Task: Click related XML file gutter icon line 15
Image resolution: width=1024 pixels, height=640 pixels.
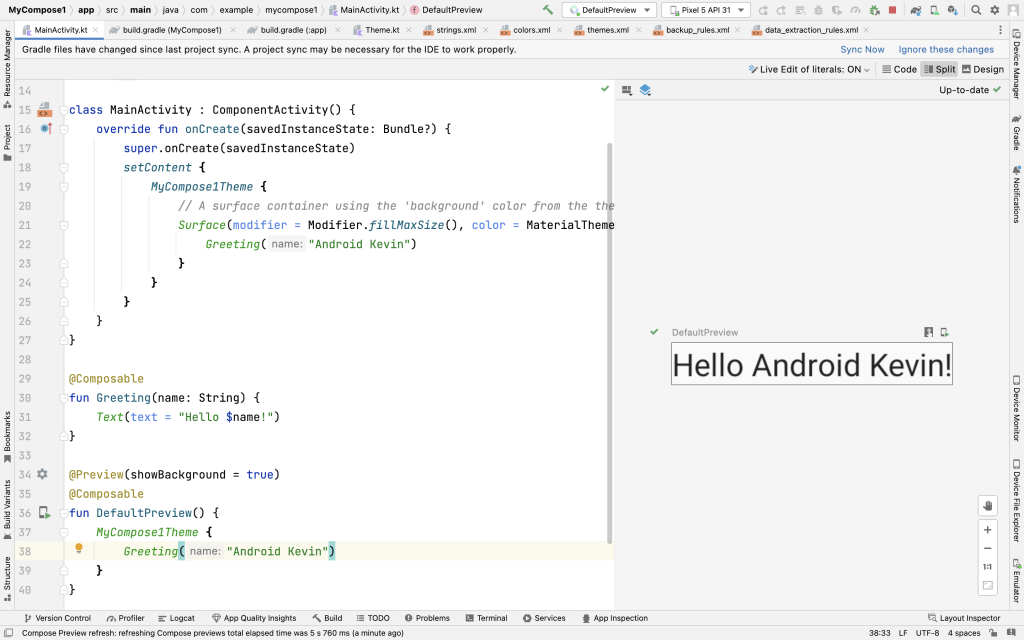Action: (44, 110)
